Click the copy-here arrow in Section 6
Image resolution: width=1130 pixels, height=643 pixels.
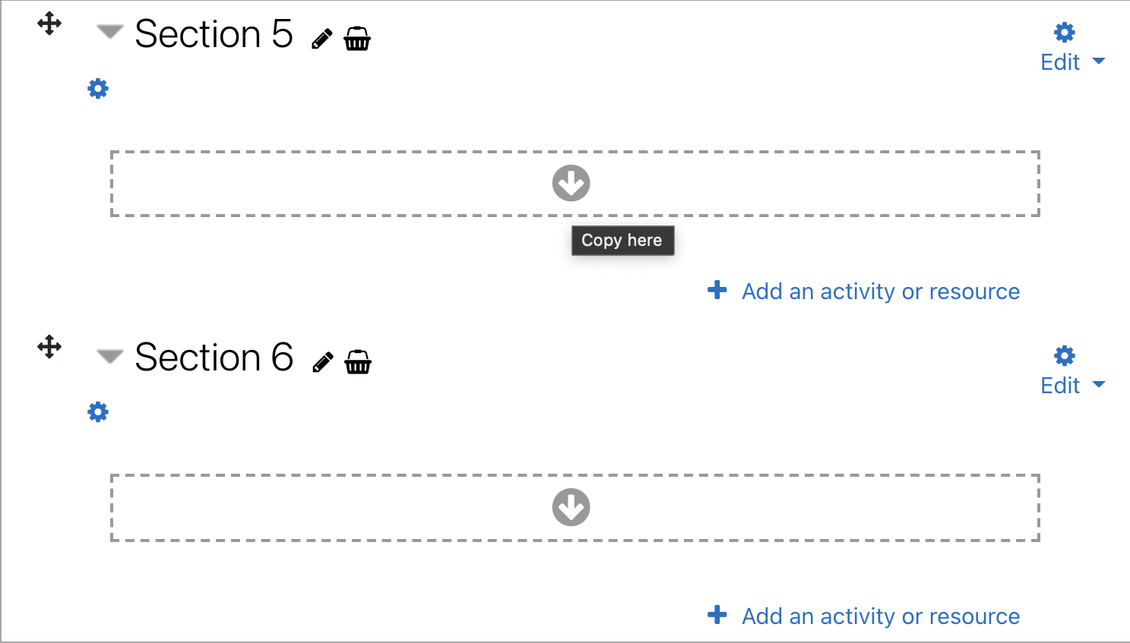point(571,507)
